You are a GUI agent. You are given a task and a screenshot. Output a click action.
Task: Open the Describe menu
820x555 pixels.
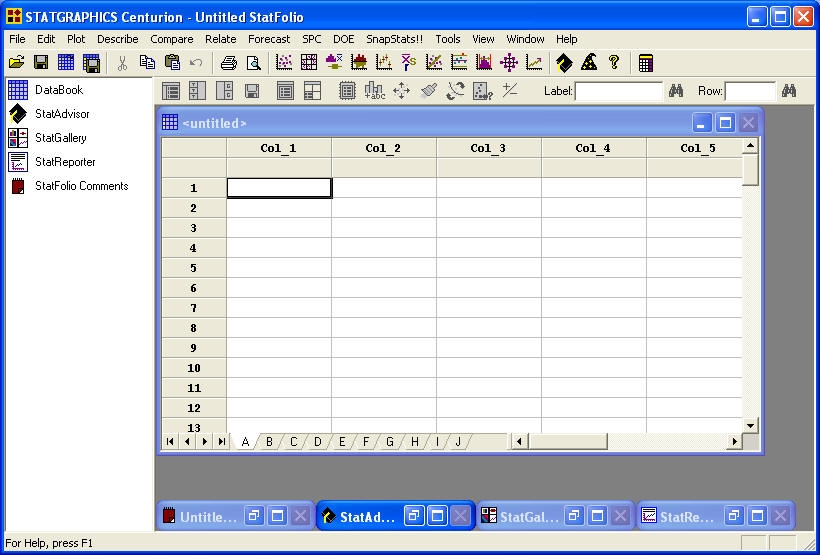tap(118, 39)
